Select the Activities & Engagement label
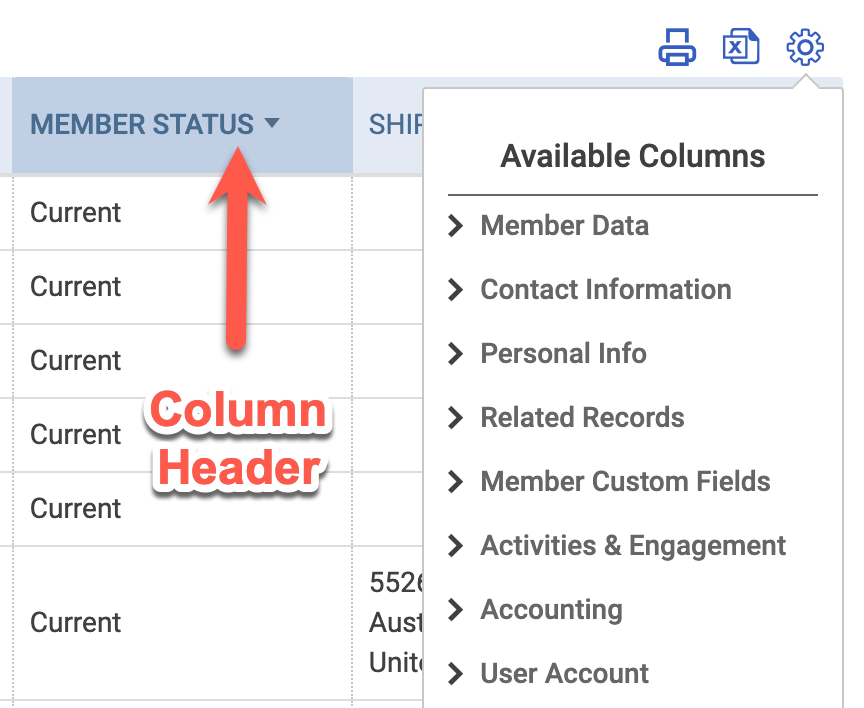The image size is (864, 708). (x=633, y=546)
